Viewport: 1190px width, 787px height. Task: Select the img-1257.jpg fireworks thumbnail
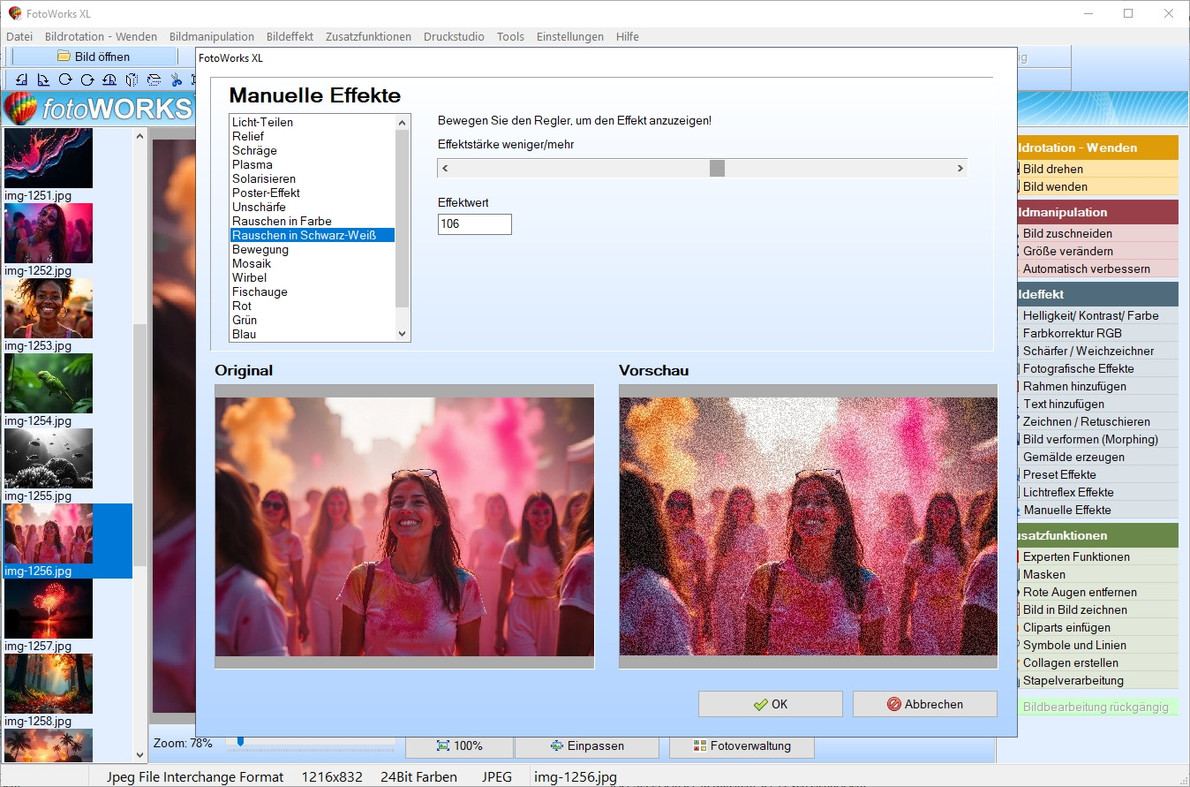49,609
